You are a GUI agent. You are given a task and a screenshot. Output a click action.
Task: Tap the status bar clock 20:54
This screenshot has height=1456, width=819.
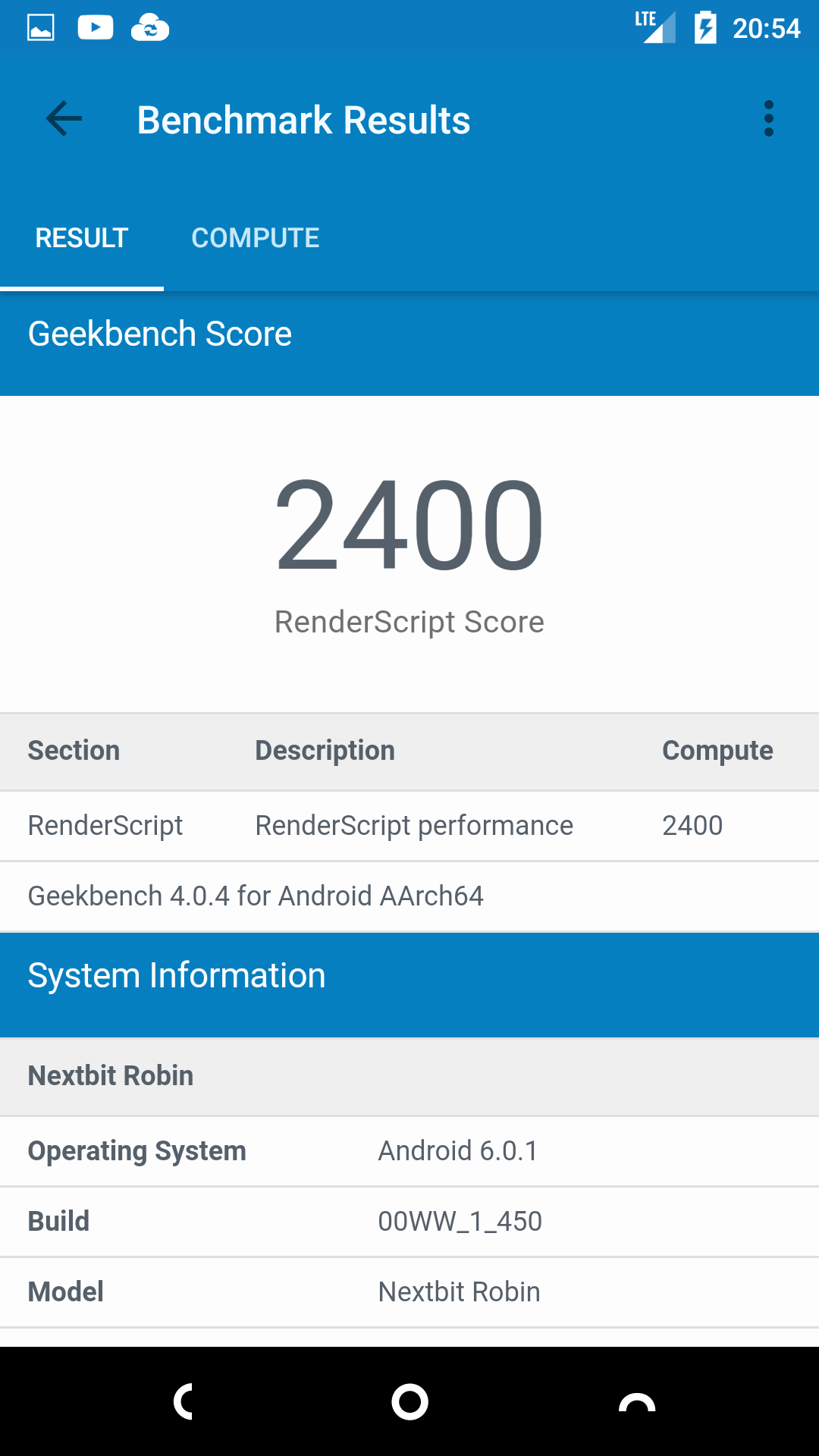pyautogui.click(x=766, y=29)
